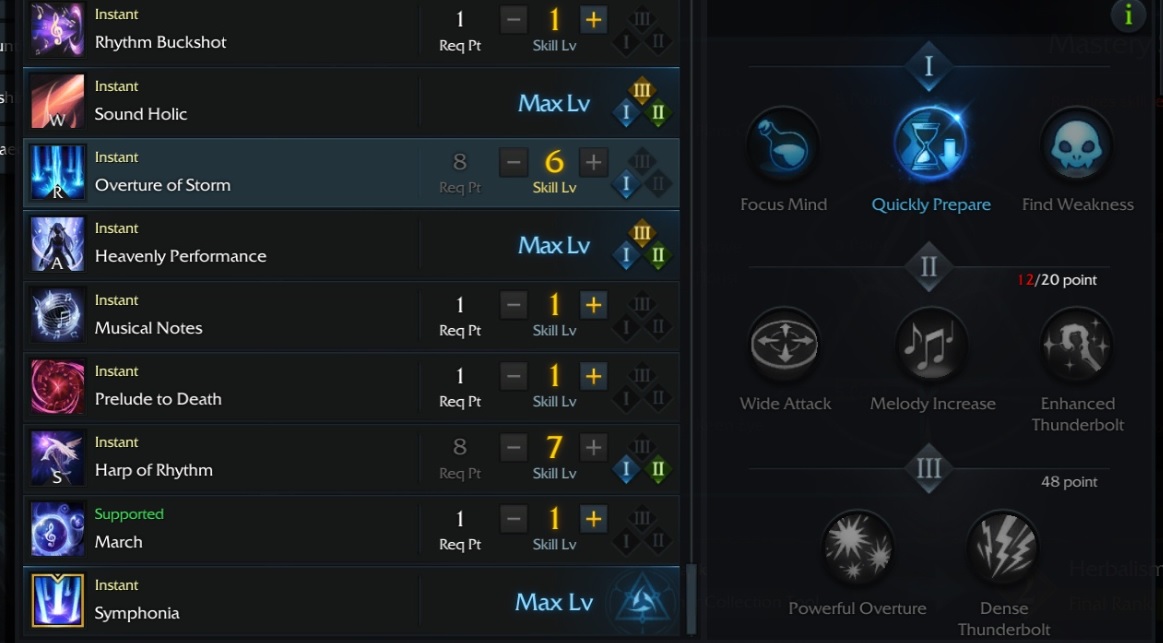The image size is (1163, 643).
Task: Pick the Melody Increase tripod
Action: click(x=930, y=345)
